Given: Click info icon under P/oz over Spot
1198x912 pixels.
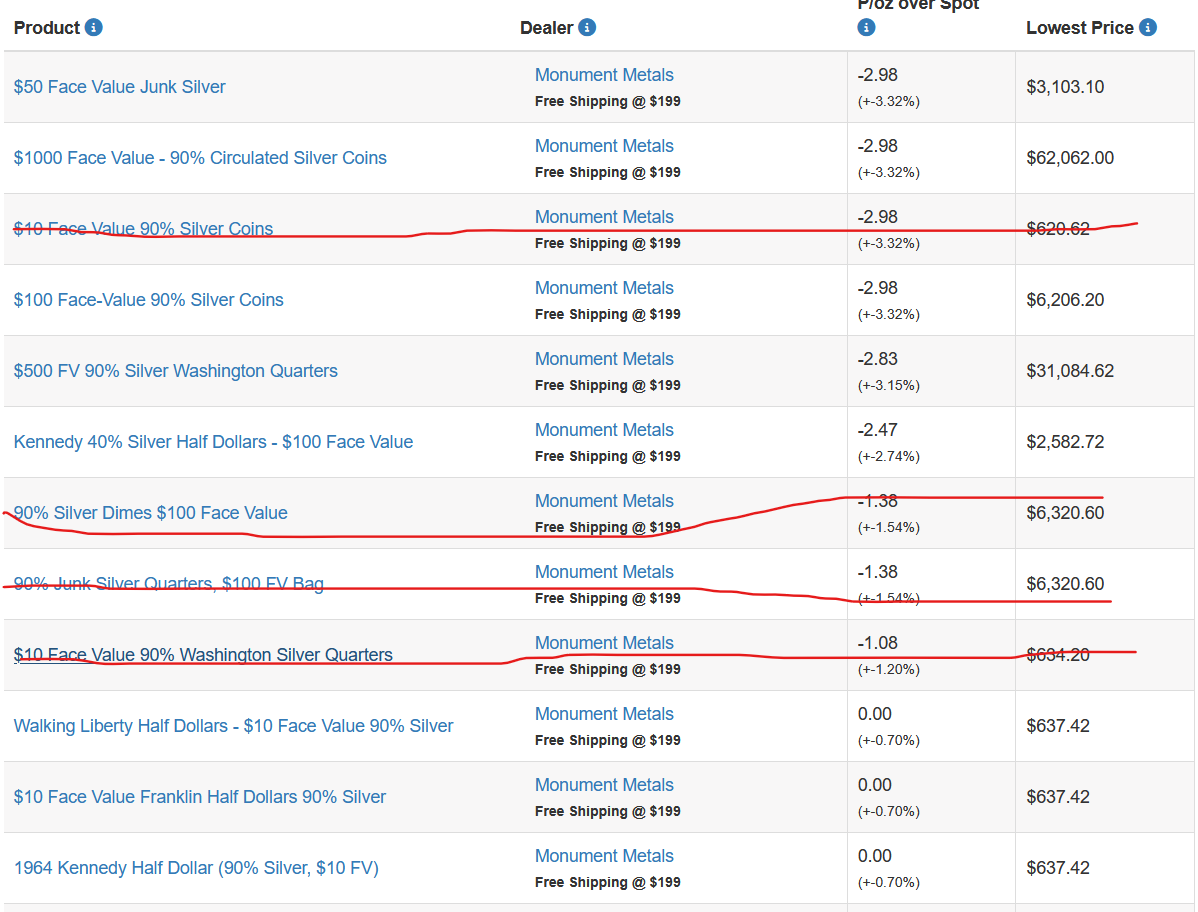Looking at the screenshot, I should [x=866, y=27].
